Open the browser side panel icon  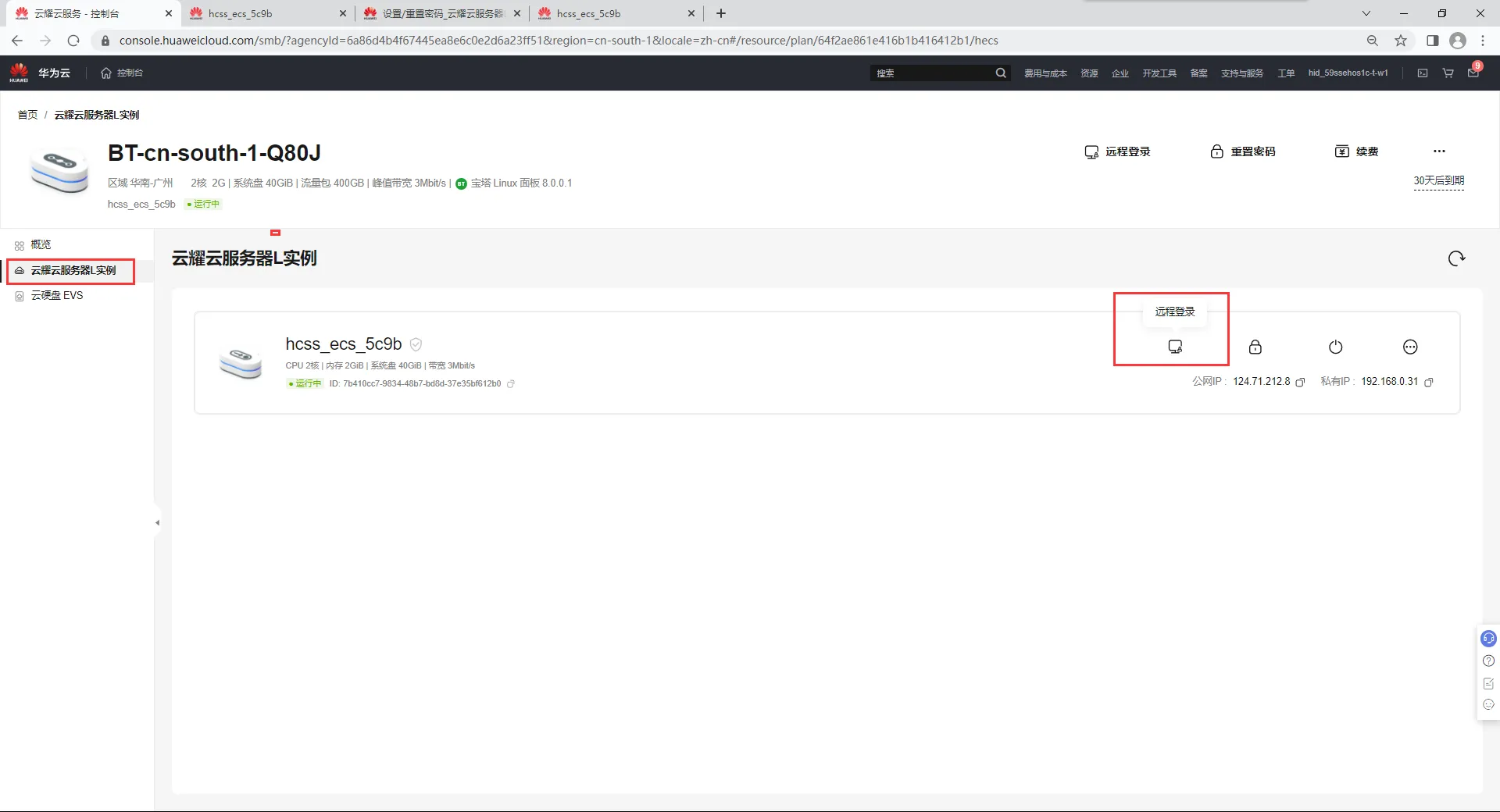pos(1432,41)
